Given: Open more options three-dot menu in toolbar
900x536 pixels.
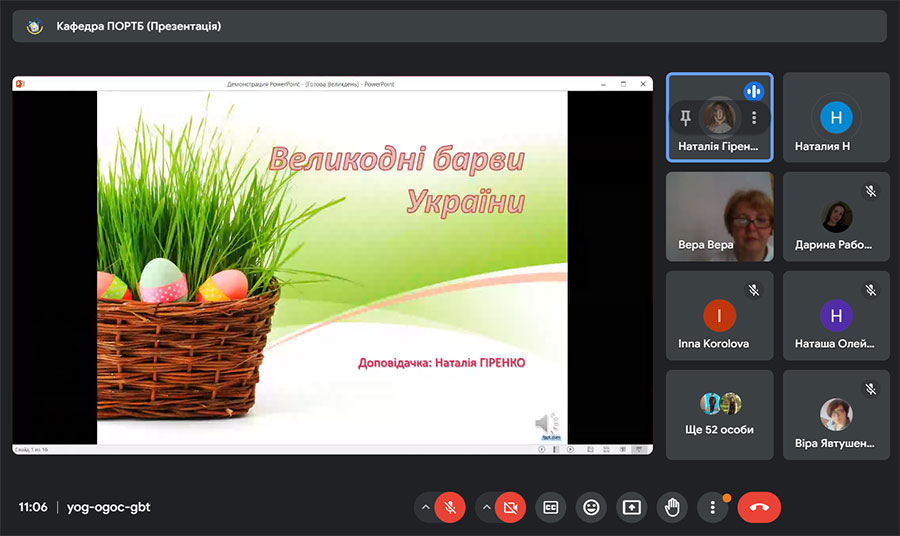Looking at the screenshot, I should (x=712, y=507).
